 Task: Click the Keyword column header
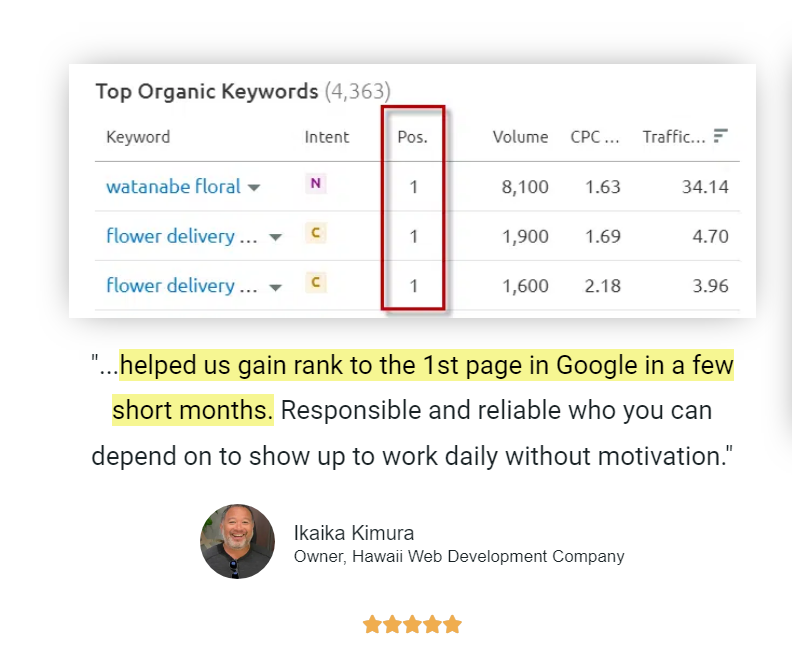tap(138, 137)
